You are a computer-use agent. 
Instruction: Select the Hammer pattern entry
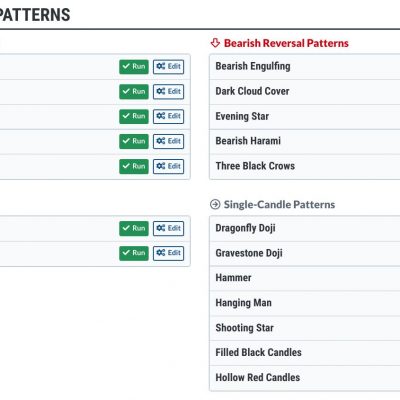[304, 278]
